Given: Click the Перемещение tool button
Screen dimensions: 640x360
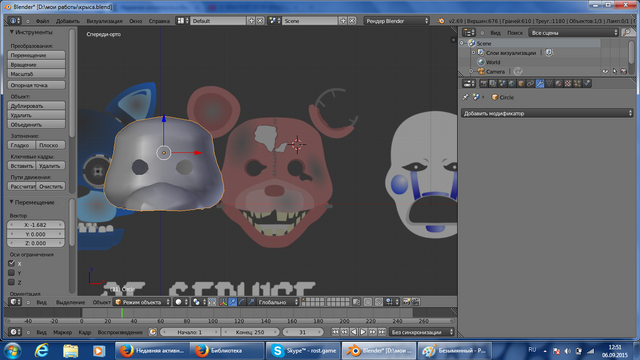Looking at the screenshot, I should [36, 55].
